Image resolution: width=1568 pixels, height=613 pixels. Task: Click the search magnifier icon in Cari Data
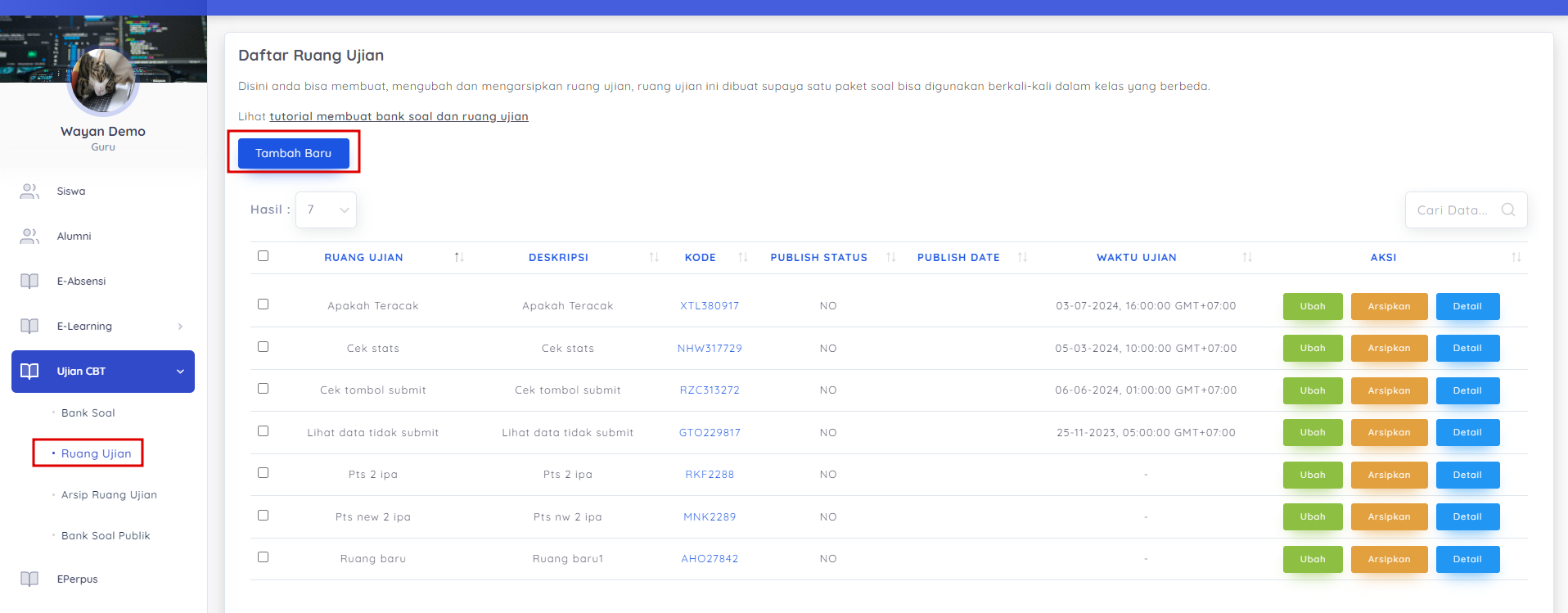click(x=1507, y=210)
